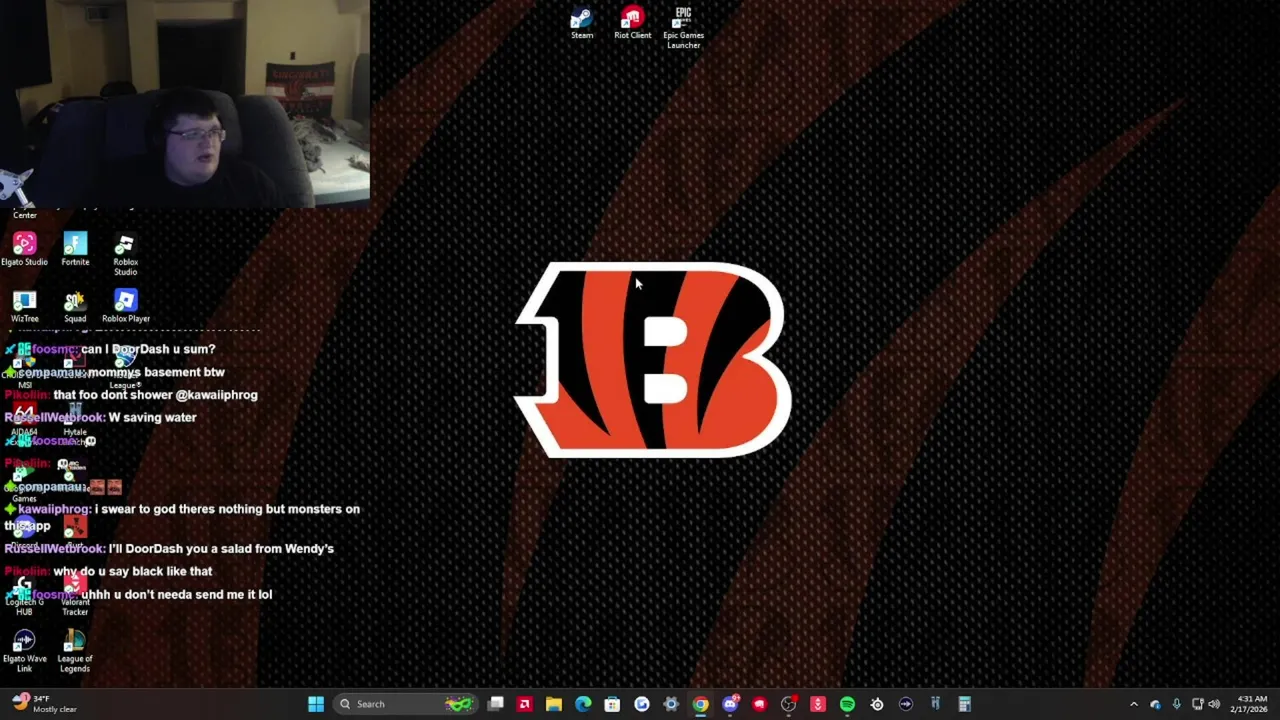This screenshot has width=1280, height=720.
Task: Open Microsoft Store from the taskbar
Action: click(612, 704)
